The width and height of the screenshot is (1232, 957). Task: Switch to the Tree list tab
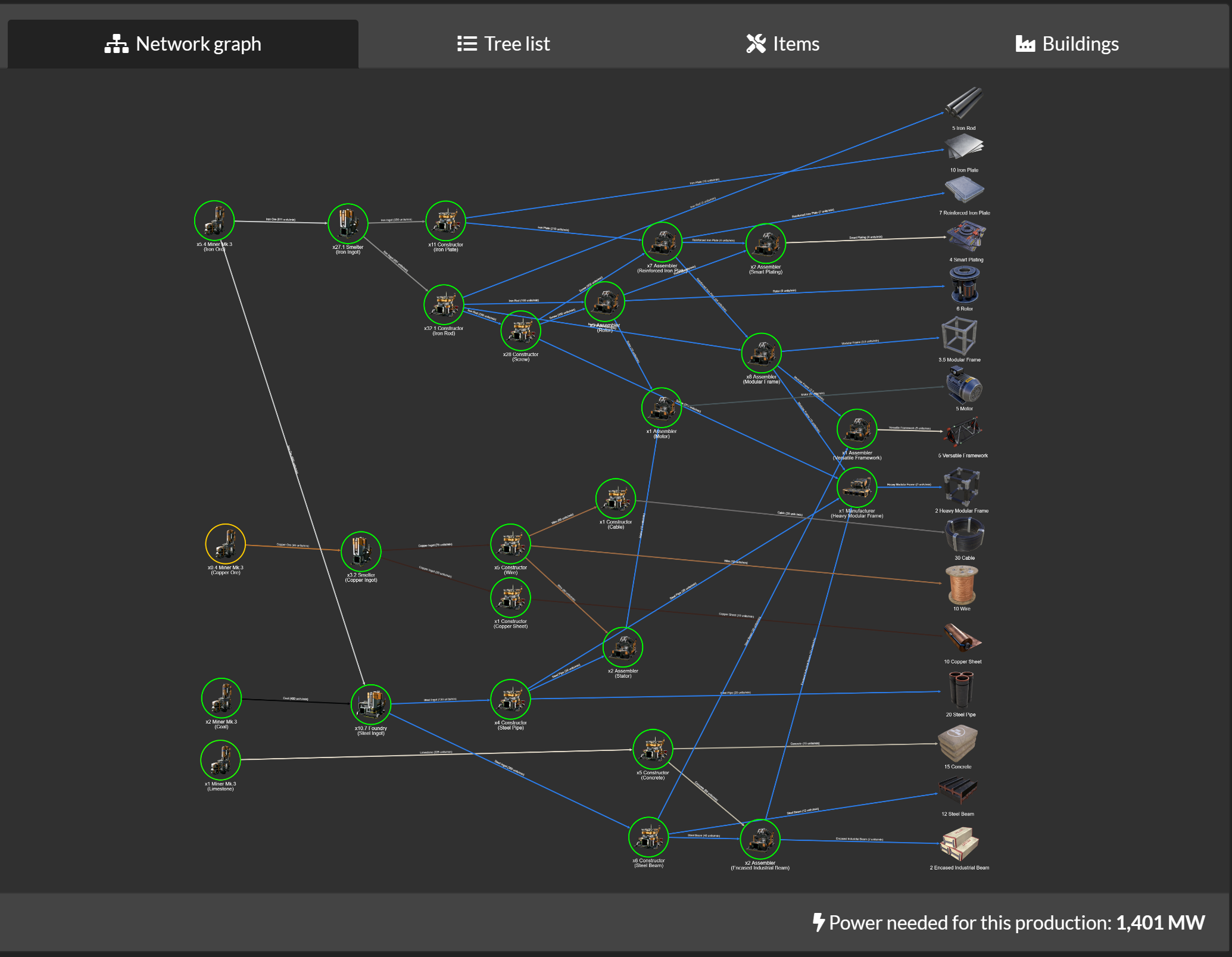coord(503,43)
